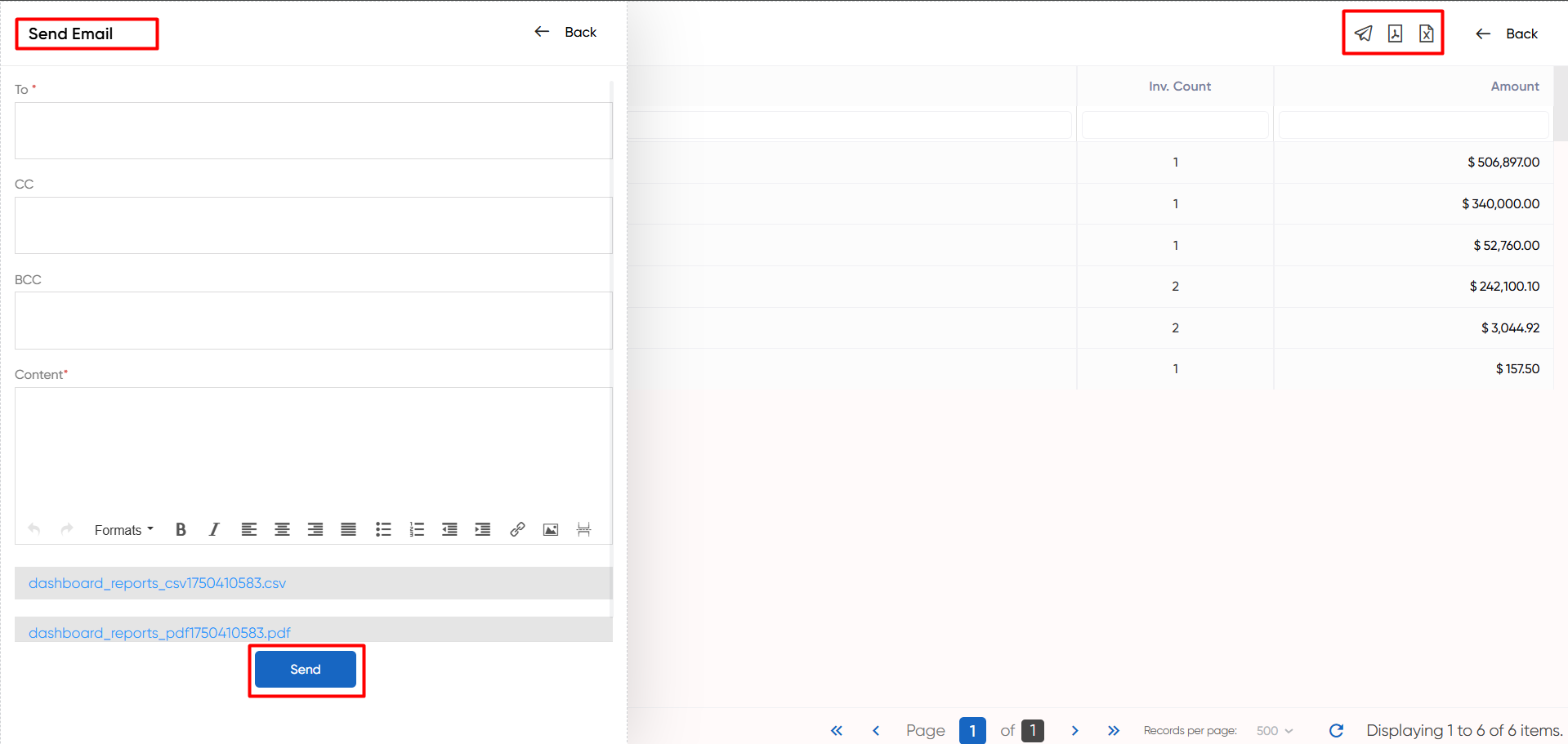
Task: Click the page number 1 input box
Action: 972,730
